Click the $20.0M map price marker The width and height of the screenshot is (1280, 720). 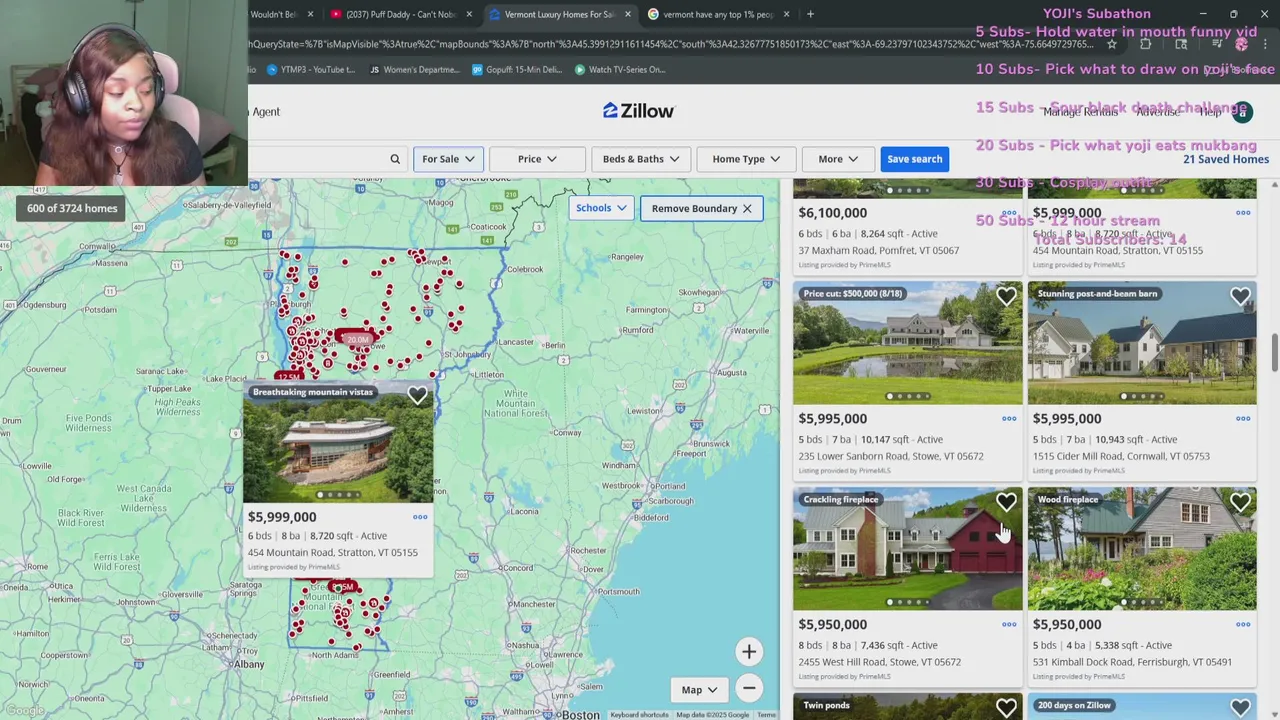356,340
